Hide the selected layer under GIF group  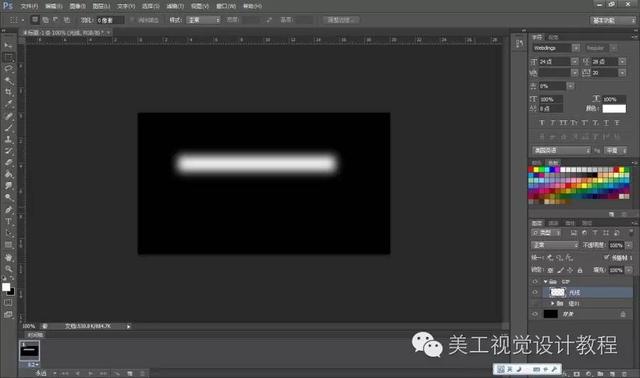tap(535, 292)
